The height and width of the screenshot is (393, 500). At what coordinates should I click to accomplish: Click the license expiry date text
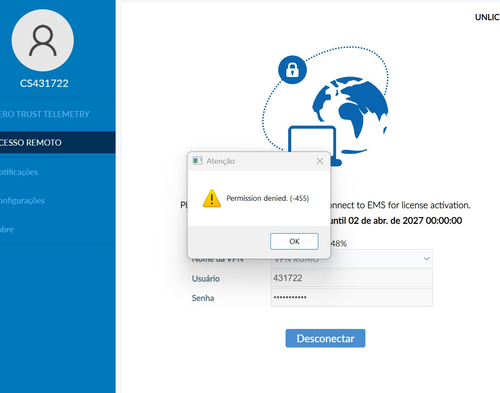(x=396, y=221)
